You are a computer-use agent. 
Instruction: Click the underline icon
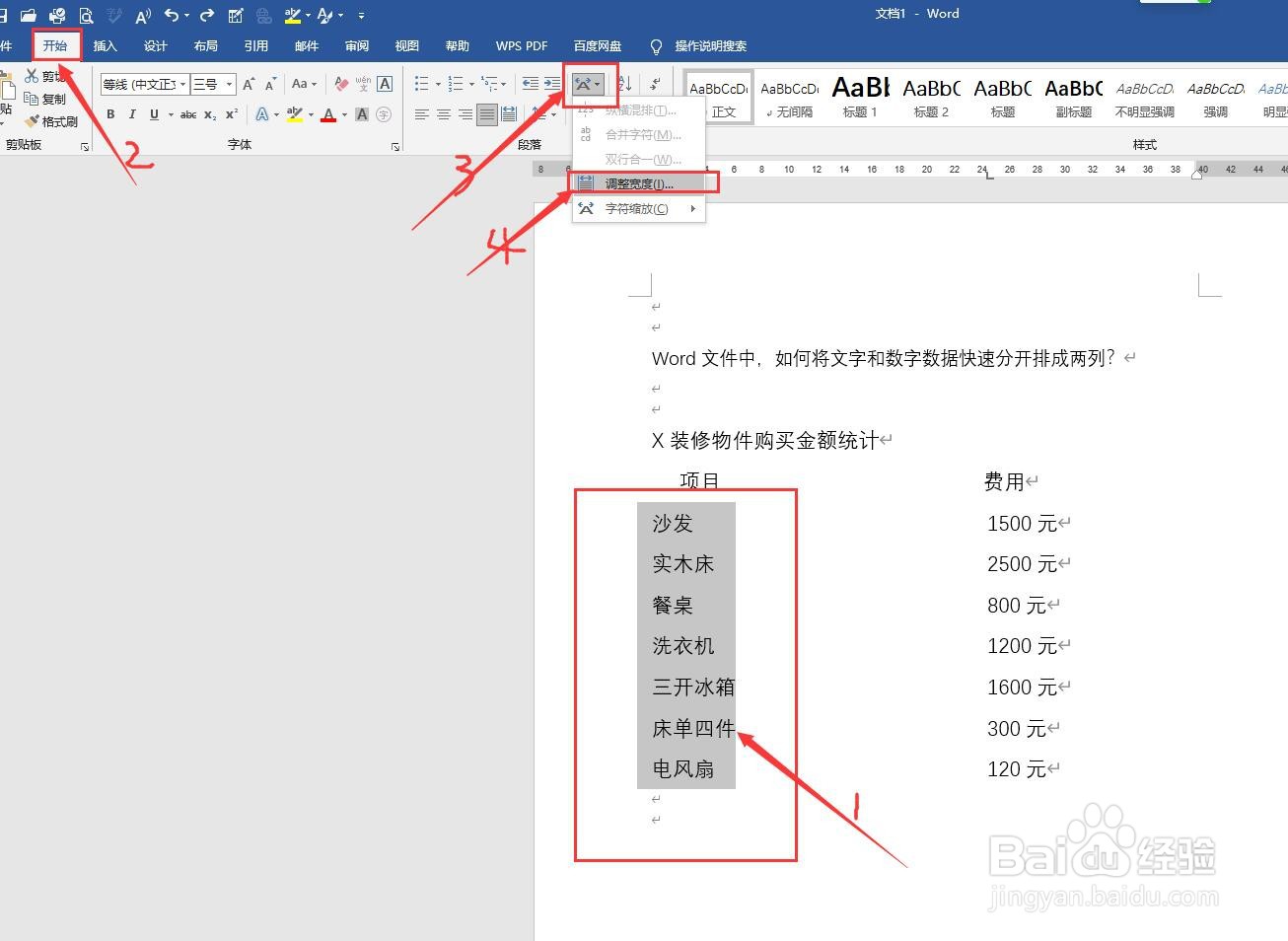tap(153, 114)
